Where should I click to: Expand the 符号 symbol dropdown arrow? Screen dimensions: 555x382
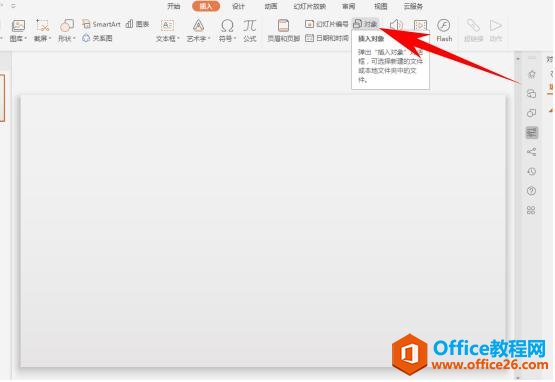(x=235, y=39)
